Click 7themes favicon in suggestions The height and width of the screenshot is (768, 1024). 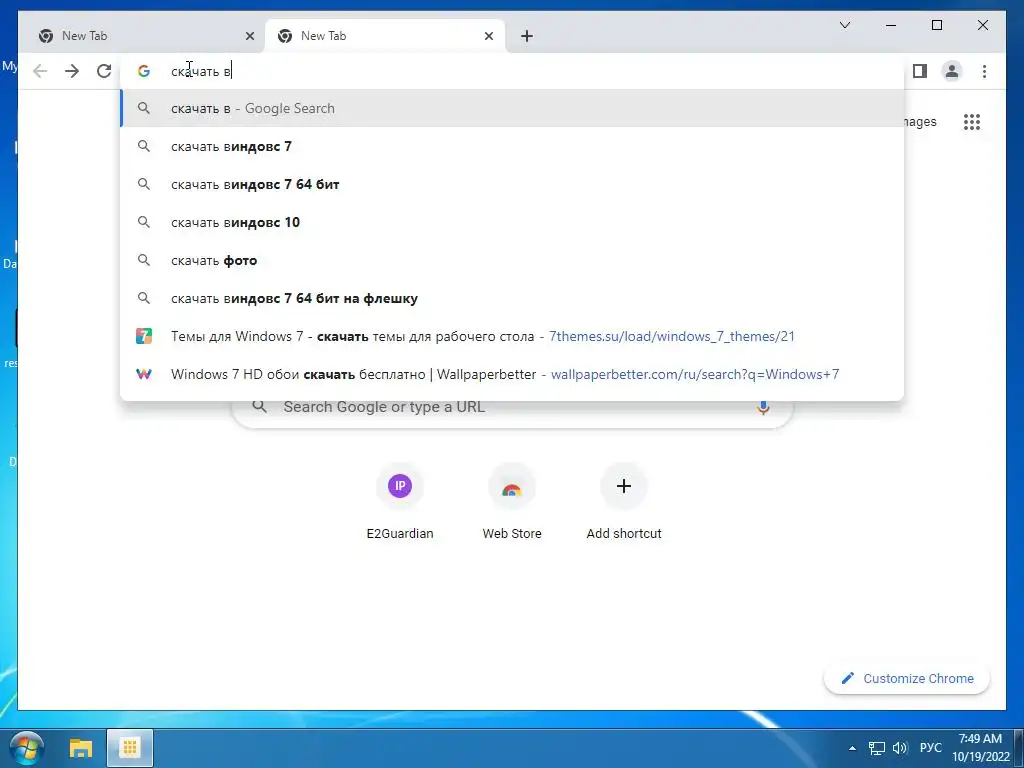pyautogui.click(x=144, y=336)
